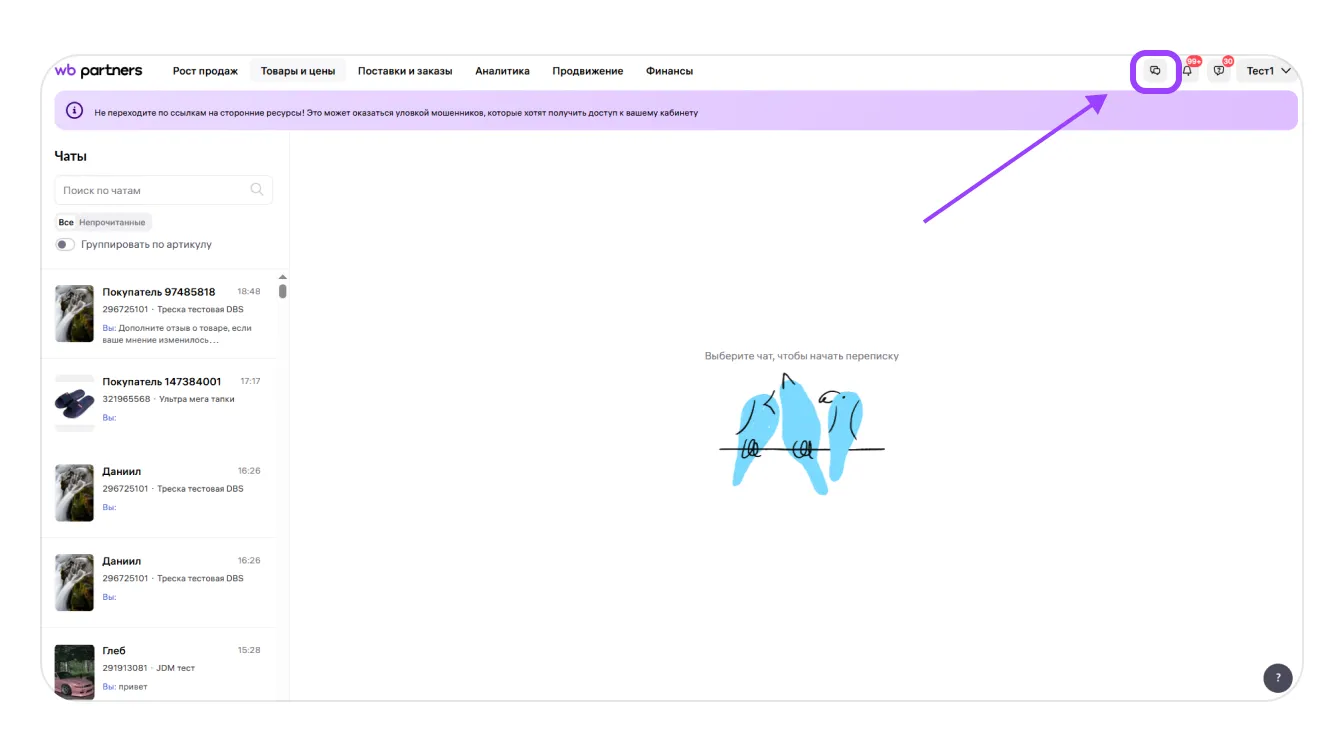Toggle Группировать по артикулу switch
The image size is (1344, 756).
[x=65, y=244]
